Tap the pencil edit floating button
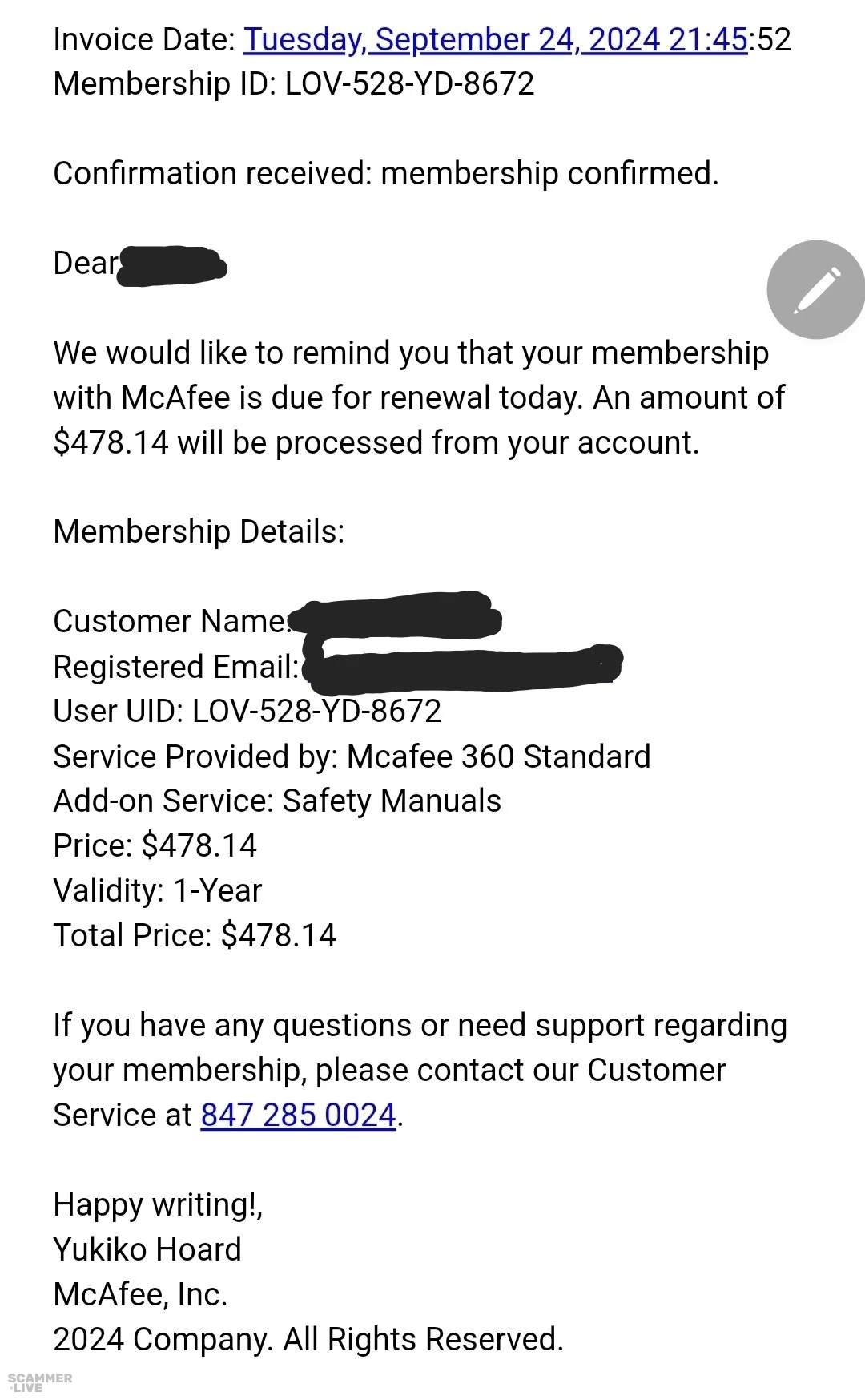 click(815, 289)
